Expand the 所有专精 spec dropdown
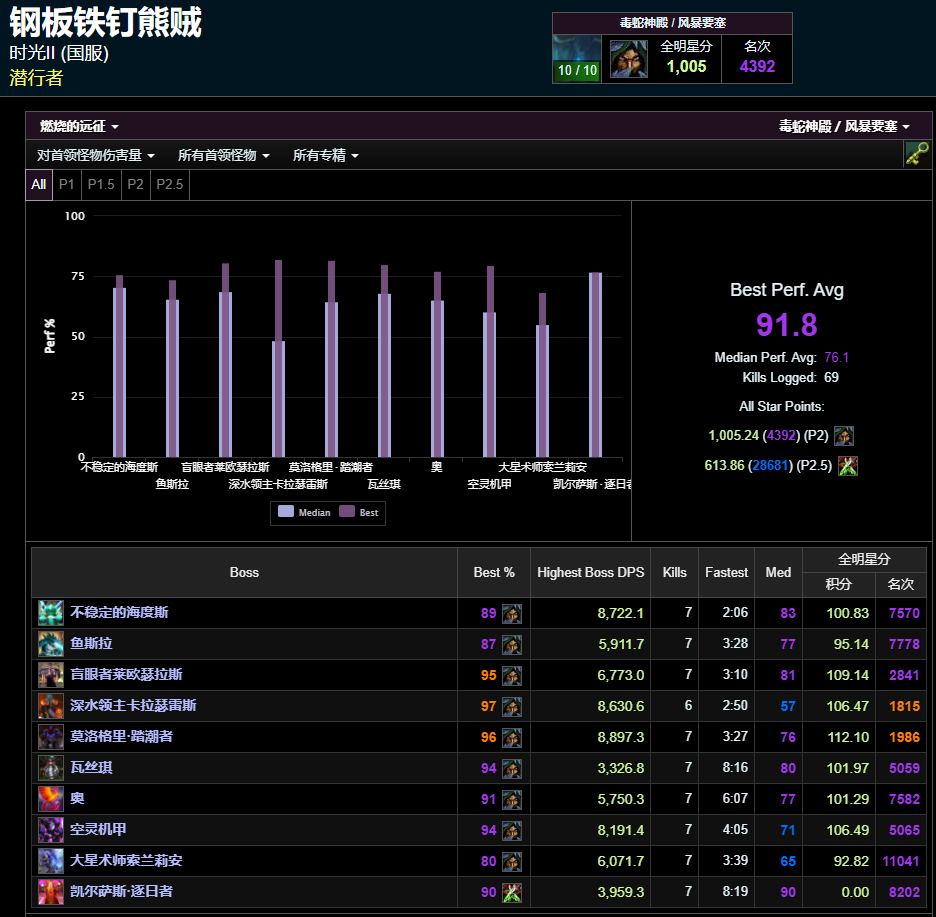 click(325, 155)
